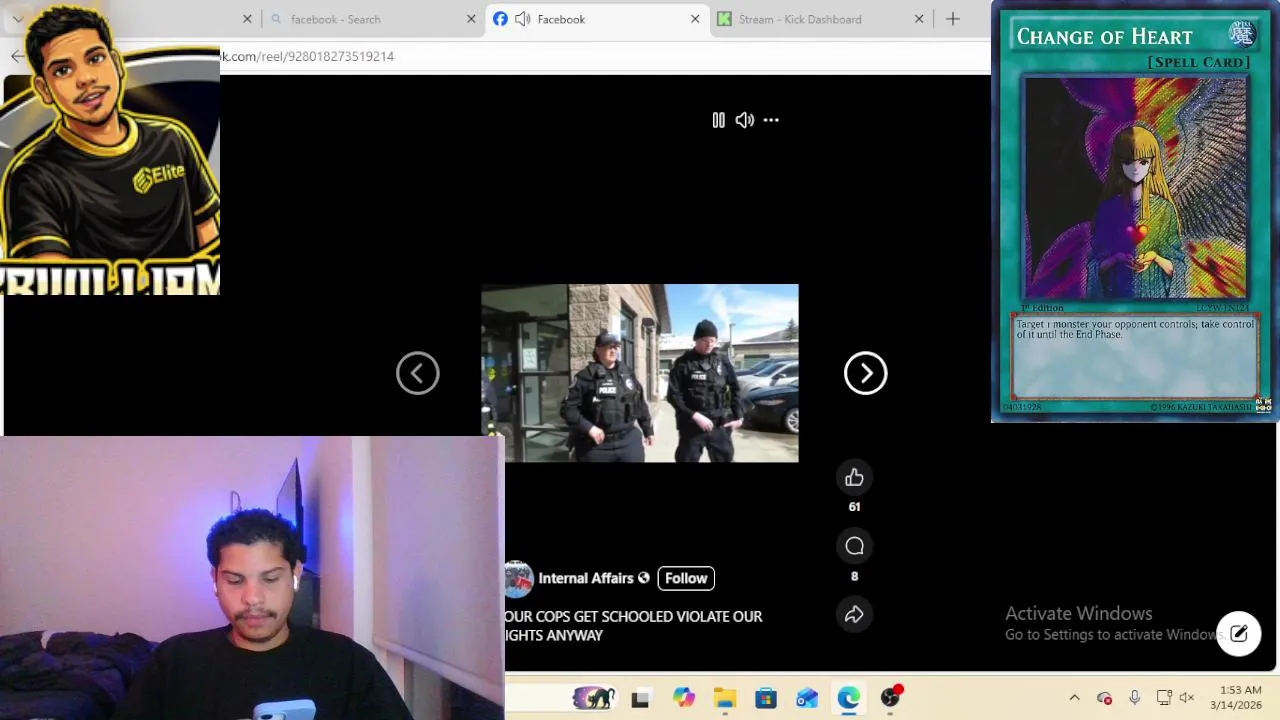1280x720 pixels.
Task: Click the 8 comments count
Action: point(854,576)
